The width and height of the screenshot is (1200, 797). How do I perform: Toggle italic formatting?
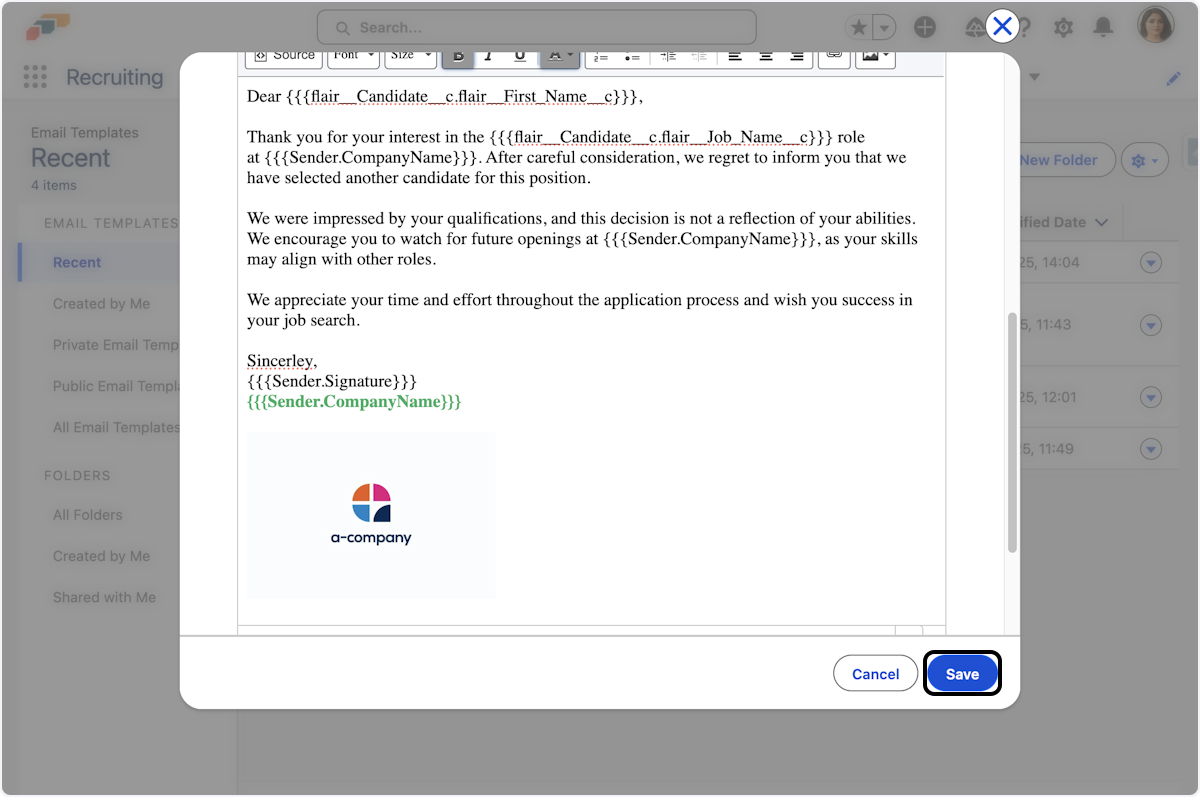[x=489, y=57]
